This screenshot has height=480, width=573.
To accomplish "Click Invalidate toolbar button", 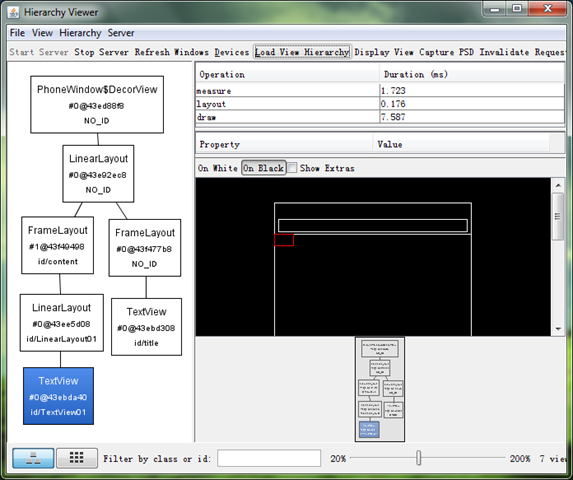I will (x=504, y=52).
